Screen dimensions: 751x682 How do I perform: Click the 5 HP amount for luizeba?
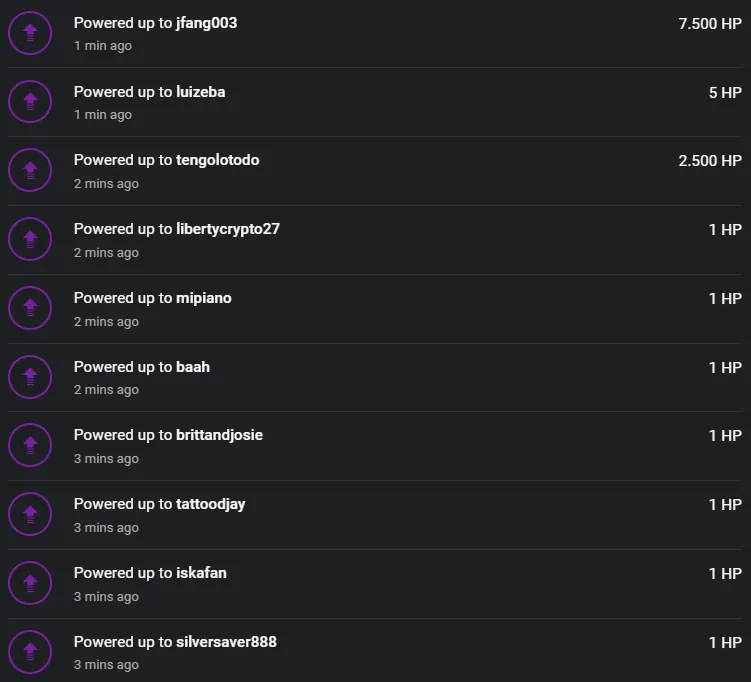[725, 92]
